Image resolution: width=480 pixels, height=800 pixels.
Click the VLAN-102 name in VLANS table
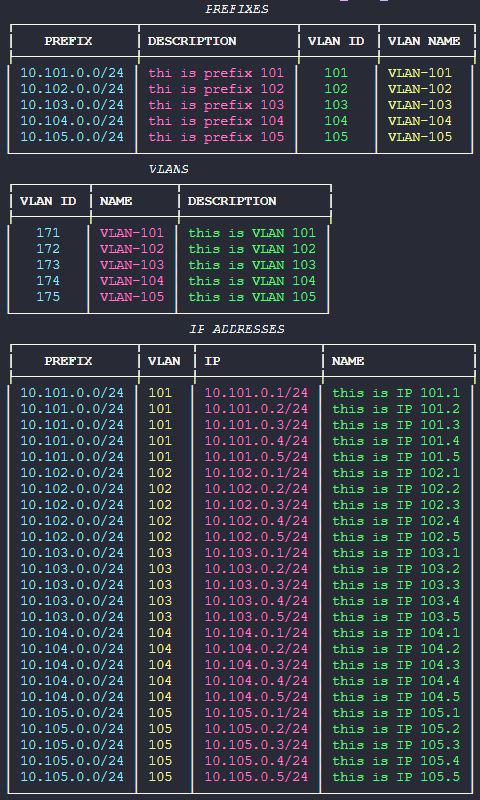[x=132, y=249]
